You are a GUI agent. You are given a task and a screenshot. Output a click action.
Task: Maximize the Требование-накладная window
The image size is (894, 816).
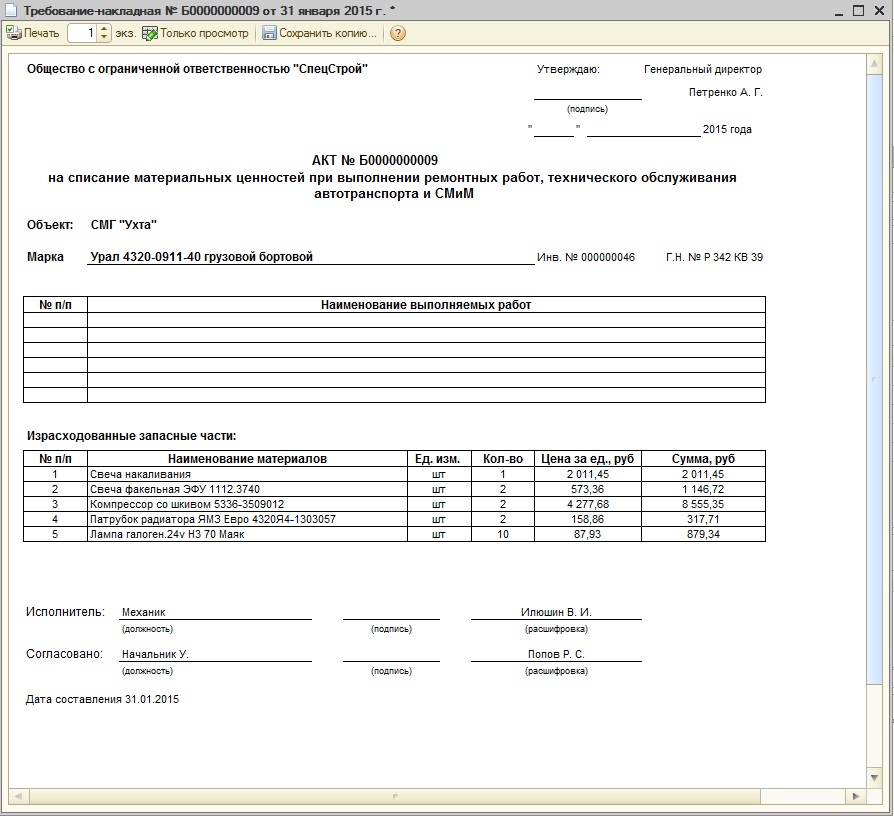[x=858, y=9]
